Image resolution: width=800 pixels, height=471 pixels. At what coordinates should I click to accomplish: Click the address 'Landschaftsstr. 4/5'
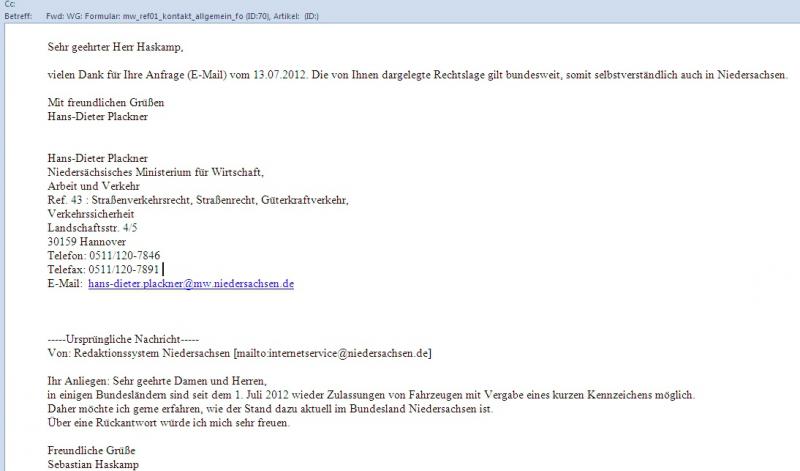[x=92, y=228]
